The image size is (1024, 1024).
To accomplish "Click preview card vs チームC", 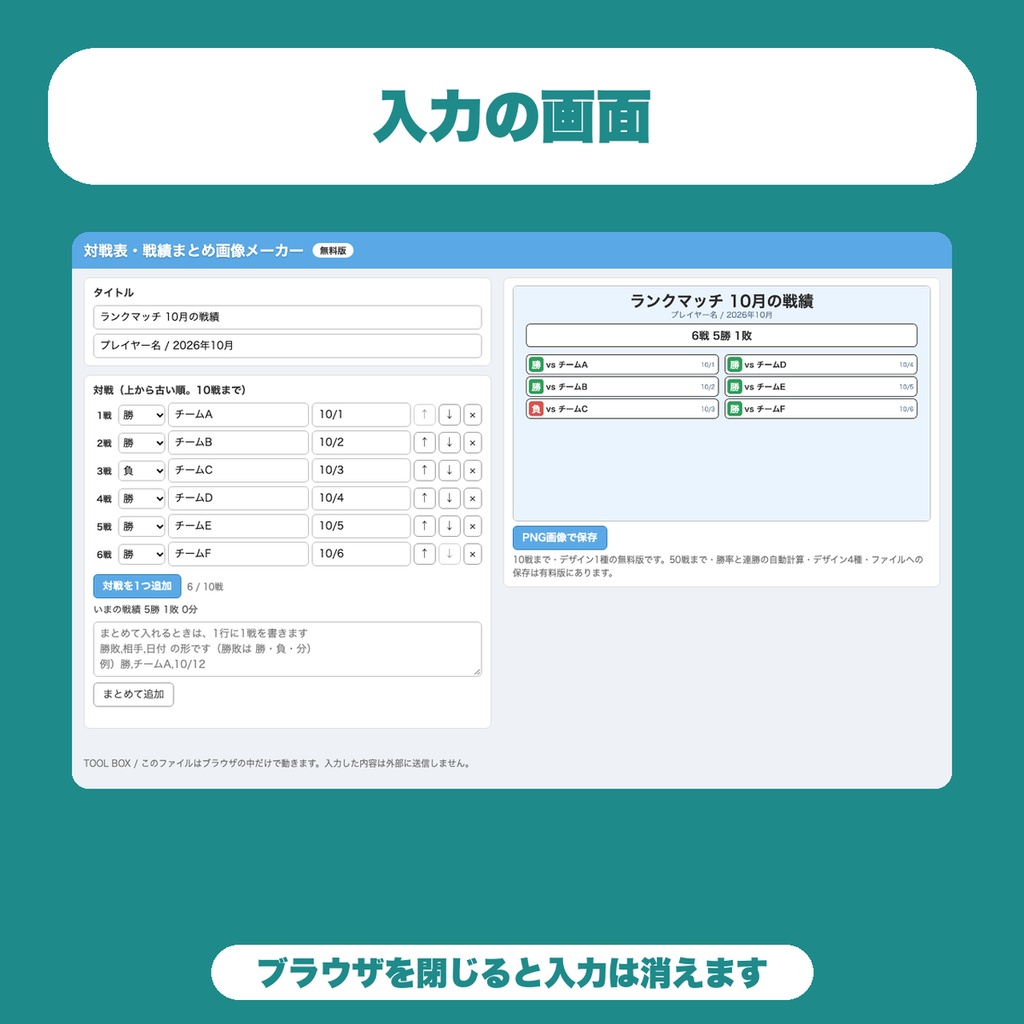I will tap(622, 409).
